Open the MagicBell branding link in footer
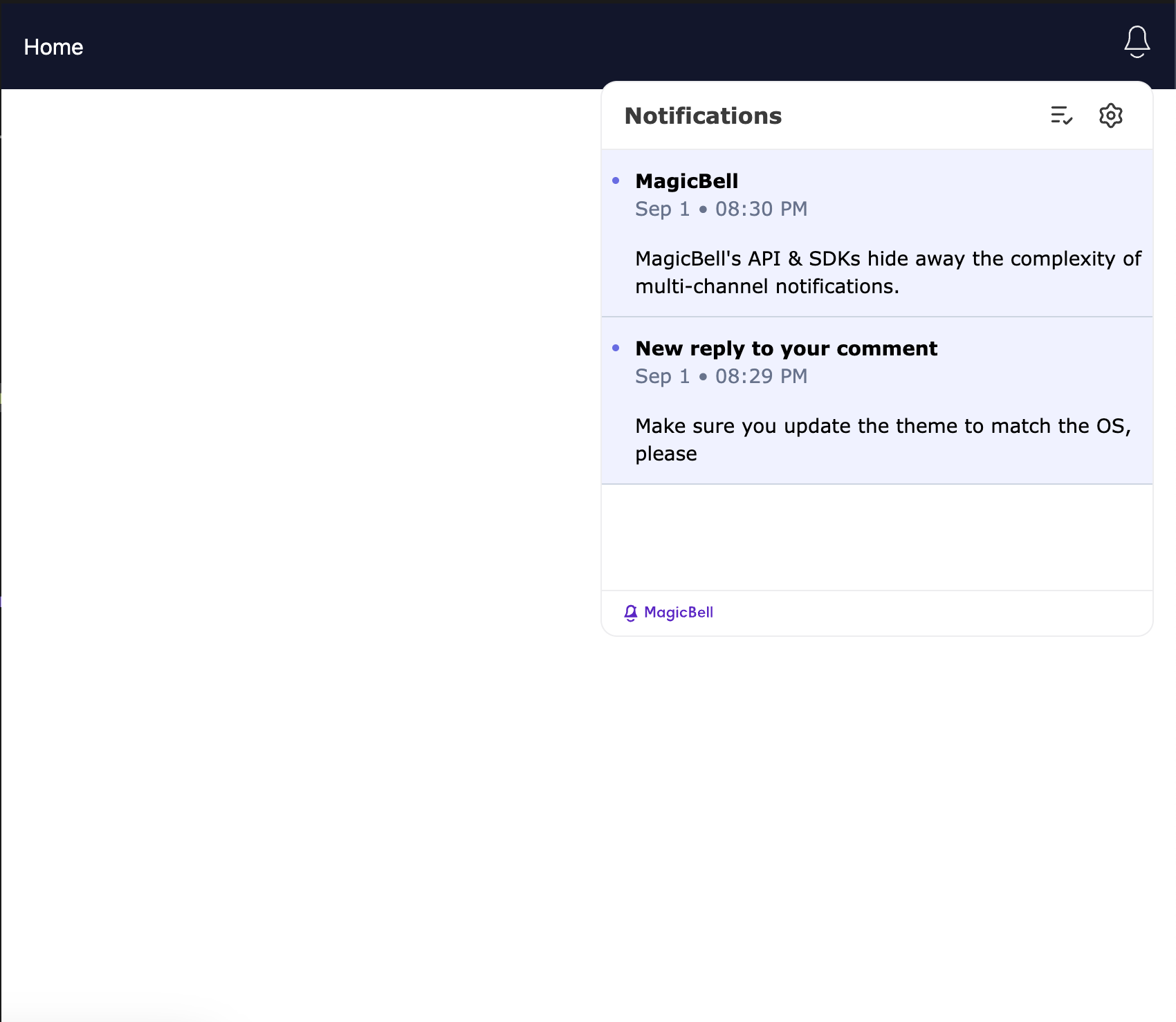This screenshot has width=1176, height=1022. pyautogui.click(x=668, y=613)
